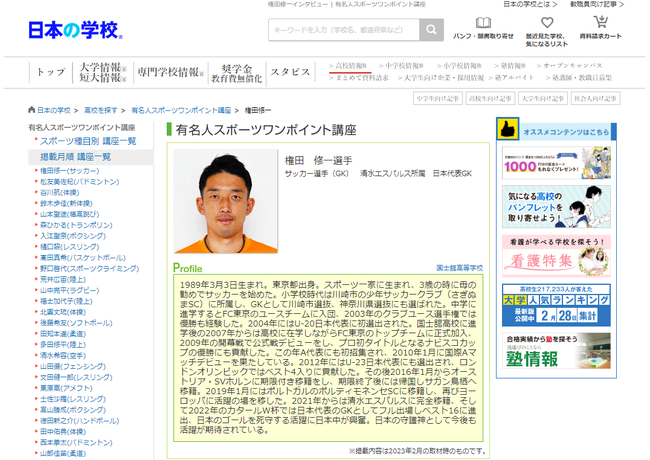Open 高校情報 in the sub navigation

pyautogui.click(x=350, y=66)
